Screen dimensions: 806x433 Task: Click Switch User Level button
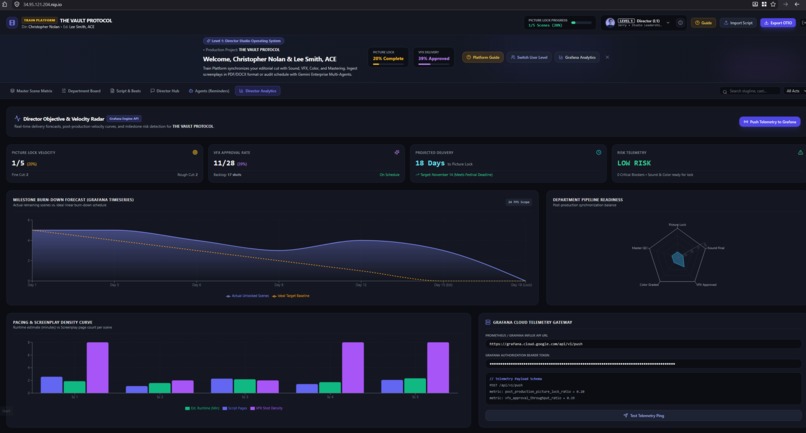[528, 57]
